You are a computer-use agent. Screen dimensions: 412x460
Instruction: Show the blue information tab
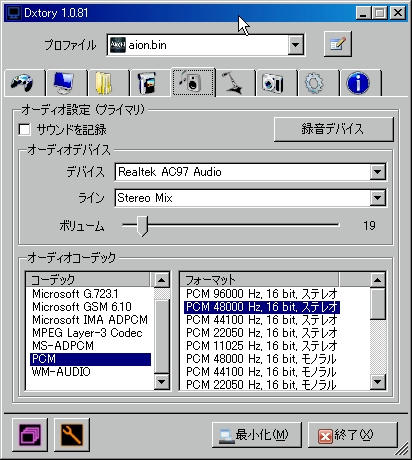359,83
